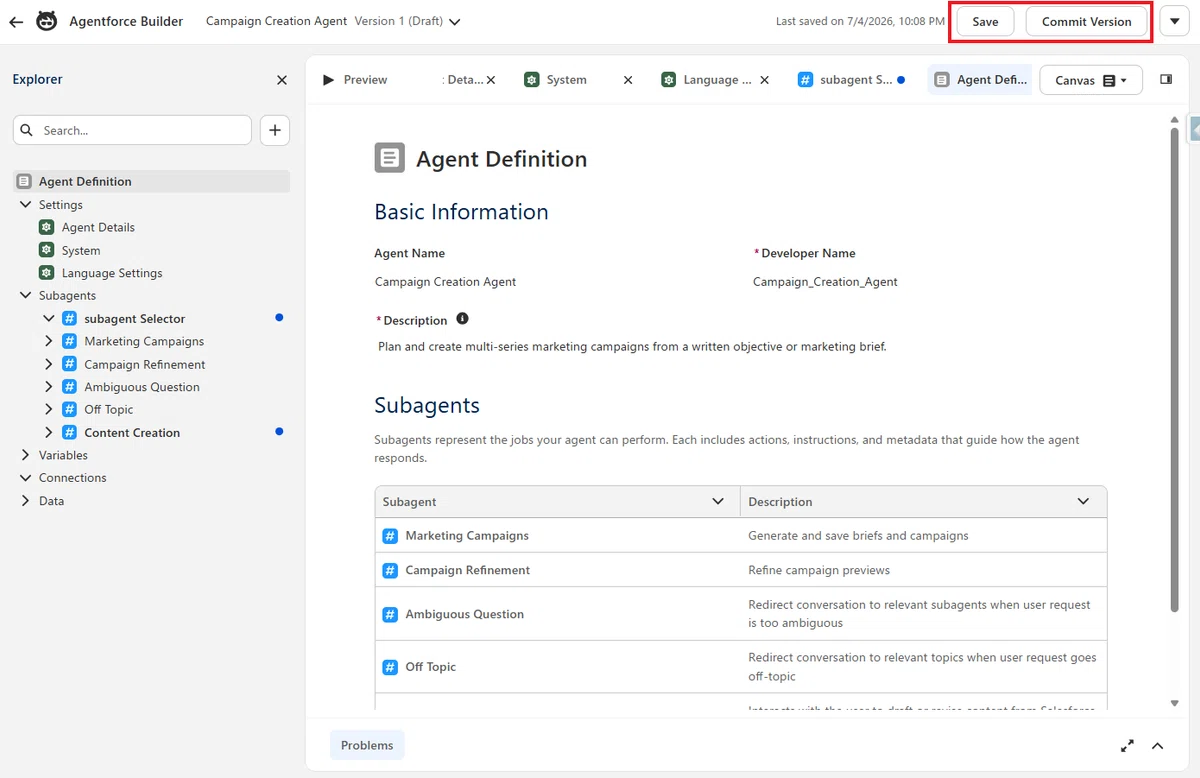The height and width of the screenshot is (778, 1200).
Task: Click the System gear icon in tree
Action: (x=46, y=250)
